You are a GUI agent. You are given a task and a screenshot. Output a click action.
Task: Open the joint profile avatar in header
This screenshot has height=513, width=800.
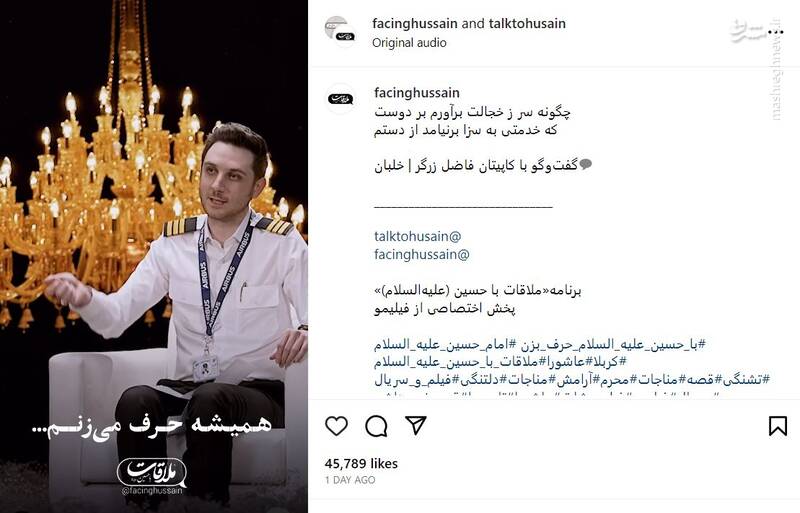[x=340, y=31]
